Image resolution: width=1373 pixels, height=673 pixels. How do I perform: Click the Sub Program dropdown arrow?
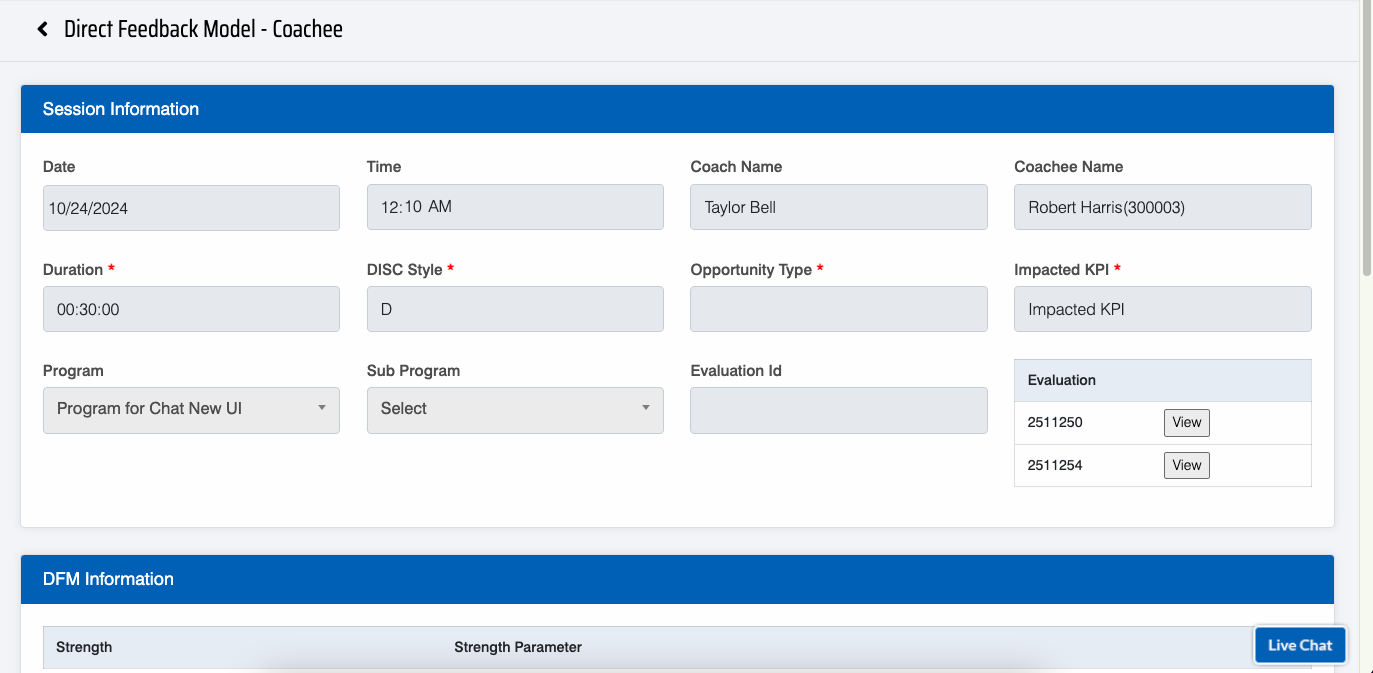(x=645, y=408)
